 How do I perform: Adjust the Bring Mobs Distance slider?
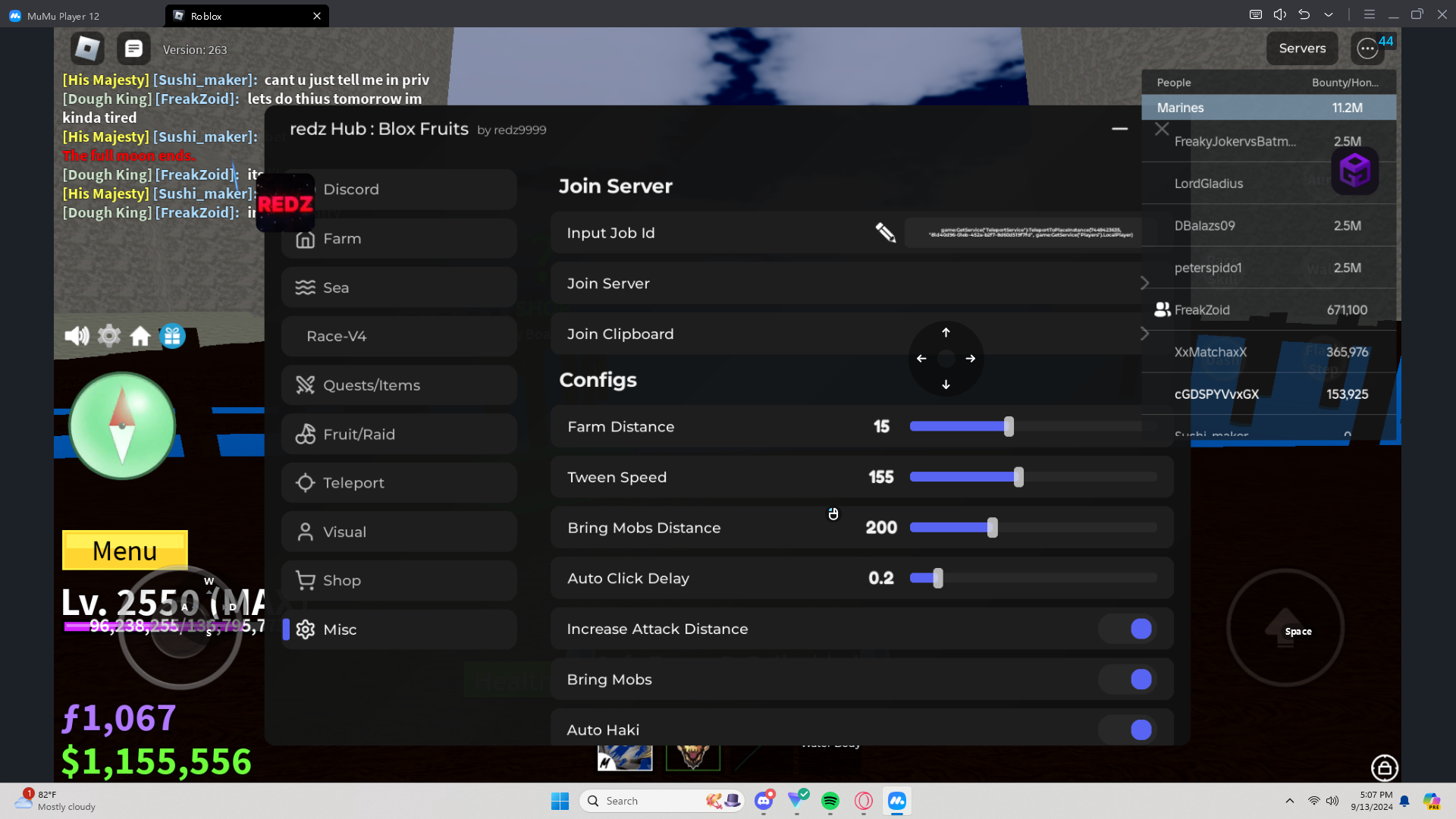pyautogui.click(x=1033, y=528)
